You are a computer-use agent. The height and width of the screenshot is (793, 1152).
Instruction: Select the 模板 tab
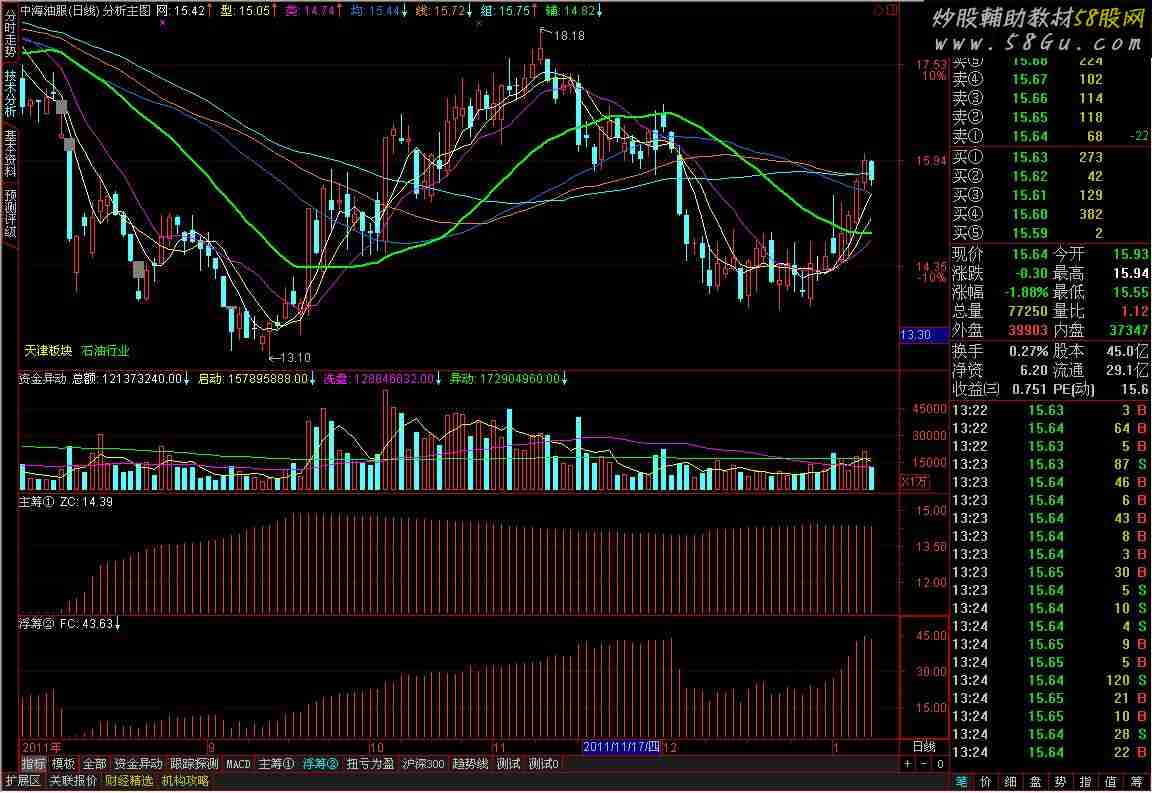(64, 764)
